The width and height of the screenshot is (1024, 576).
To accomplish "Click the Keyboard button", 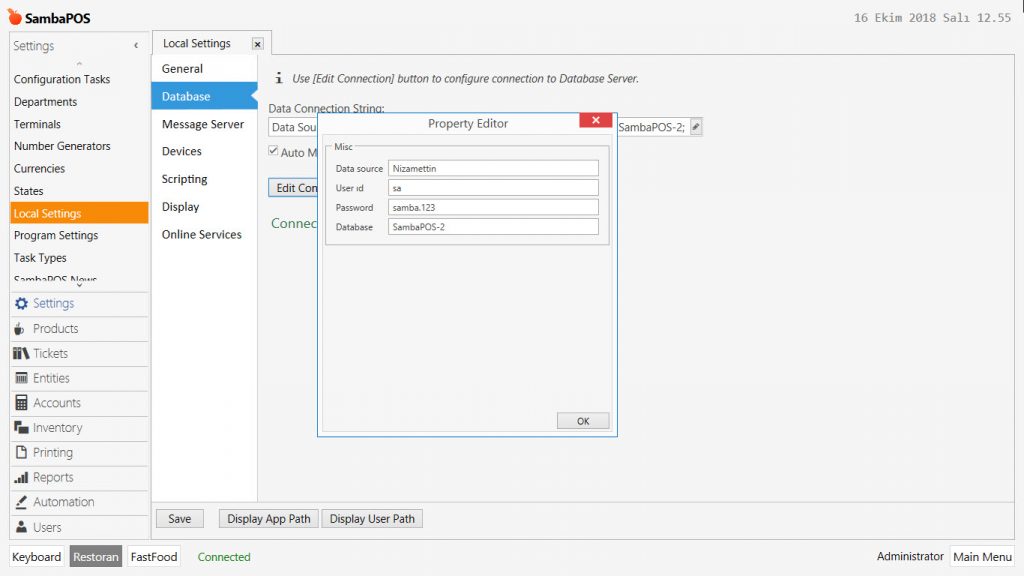I will coord(37,556).
